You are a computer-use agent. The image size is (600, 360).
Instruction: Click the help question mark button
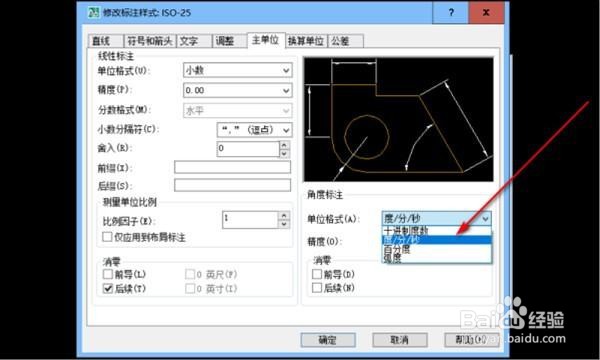click(451, 13)
